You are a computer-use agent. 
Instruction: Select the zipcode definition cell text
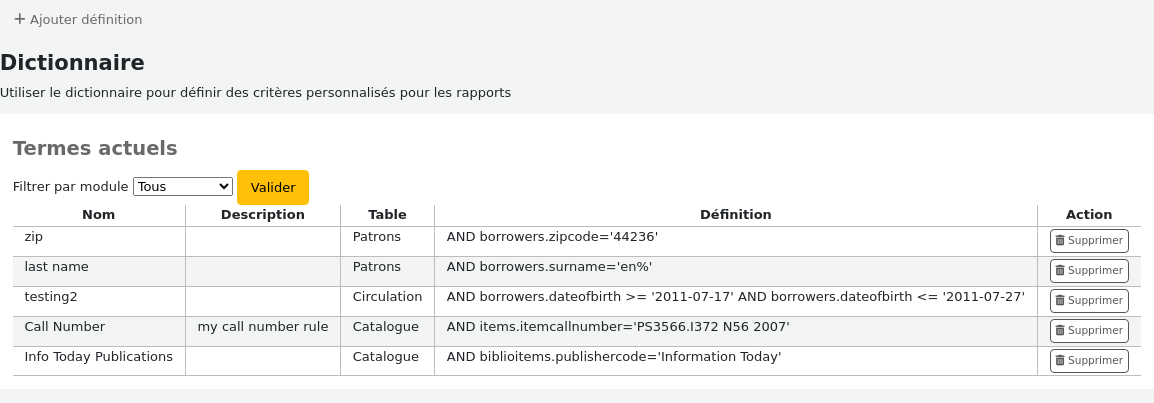pos(552,237)
